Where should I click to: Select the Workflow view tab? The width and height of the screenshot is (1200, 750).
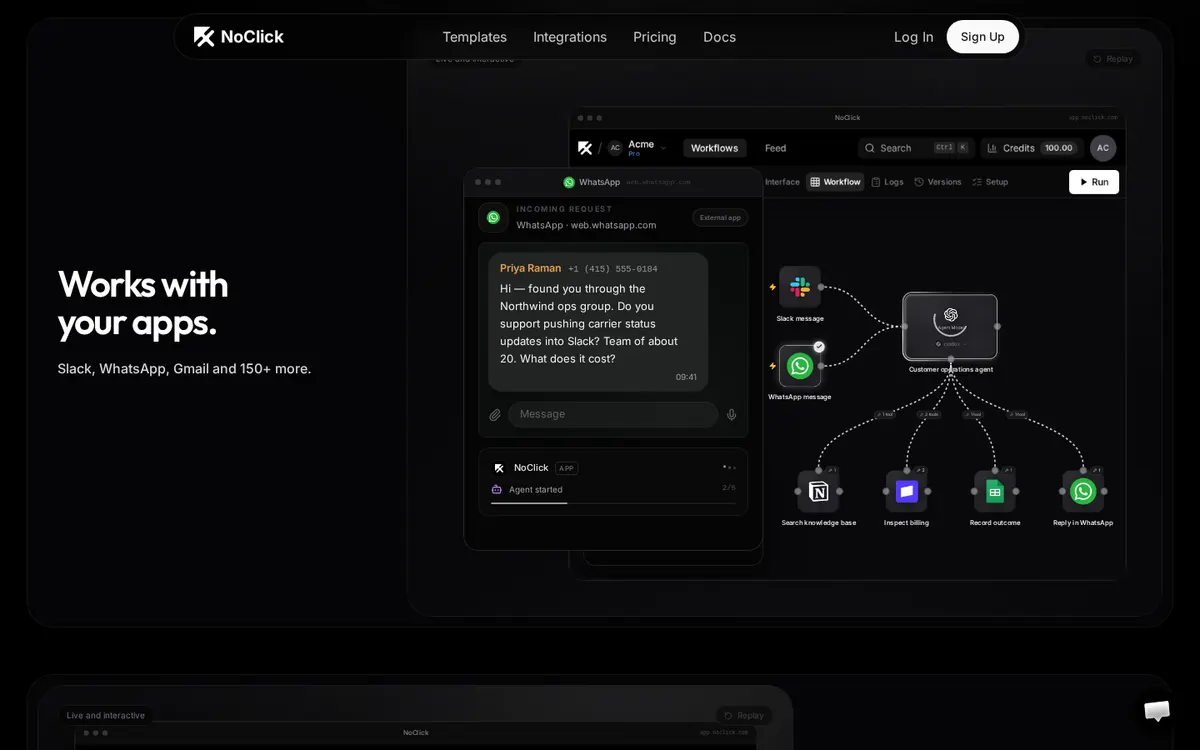(x=835, y=182)
